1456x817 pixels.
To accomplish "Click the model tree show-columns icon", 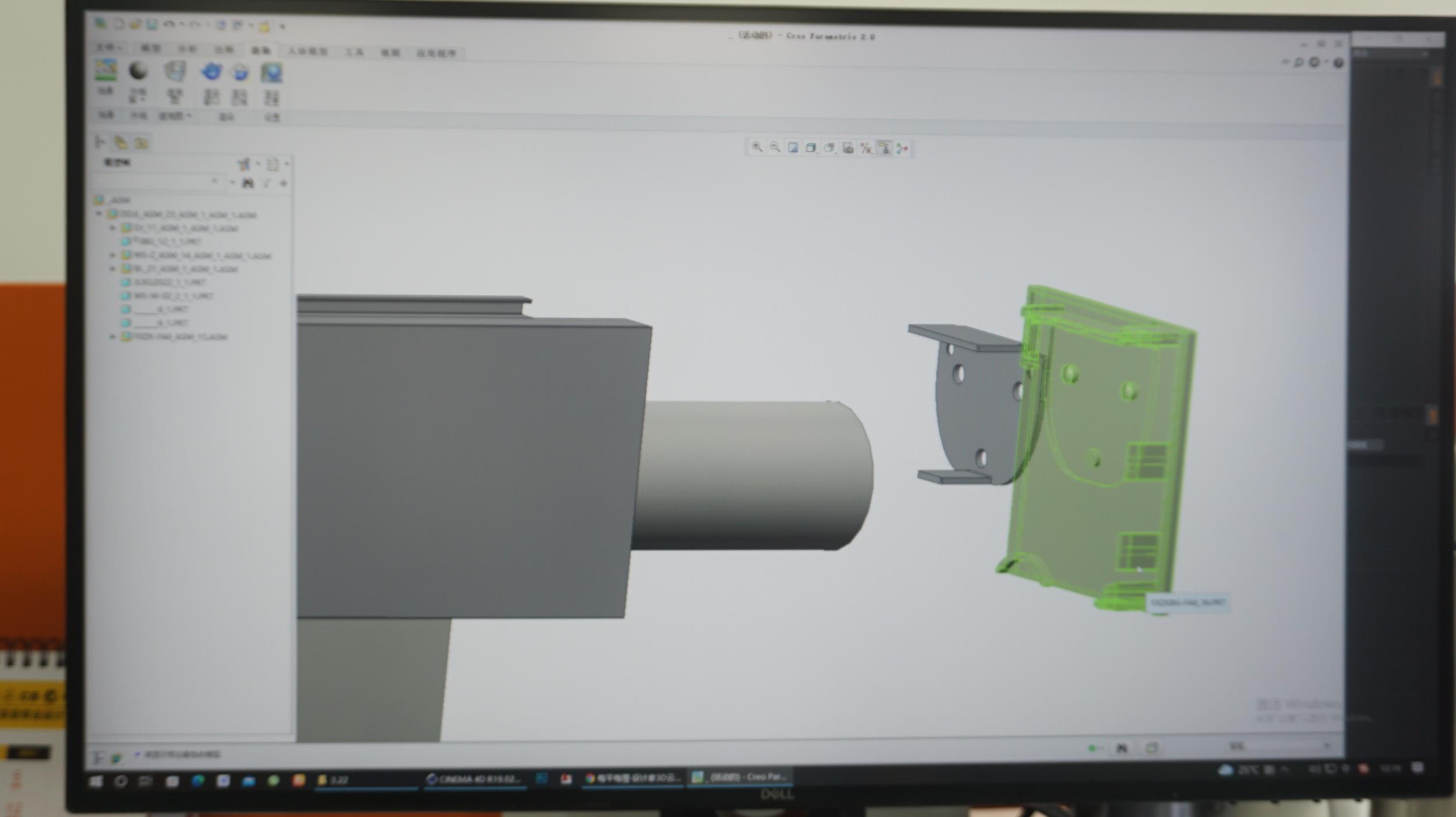I will [273, 165].
